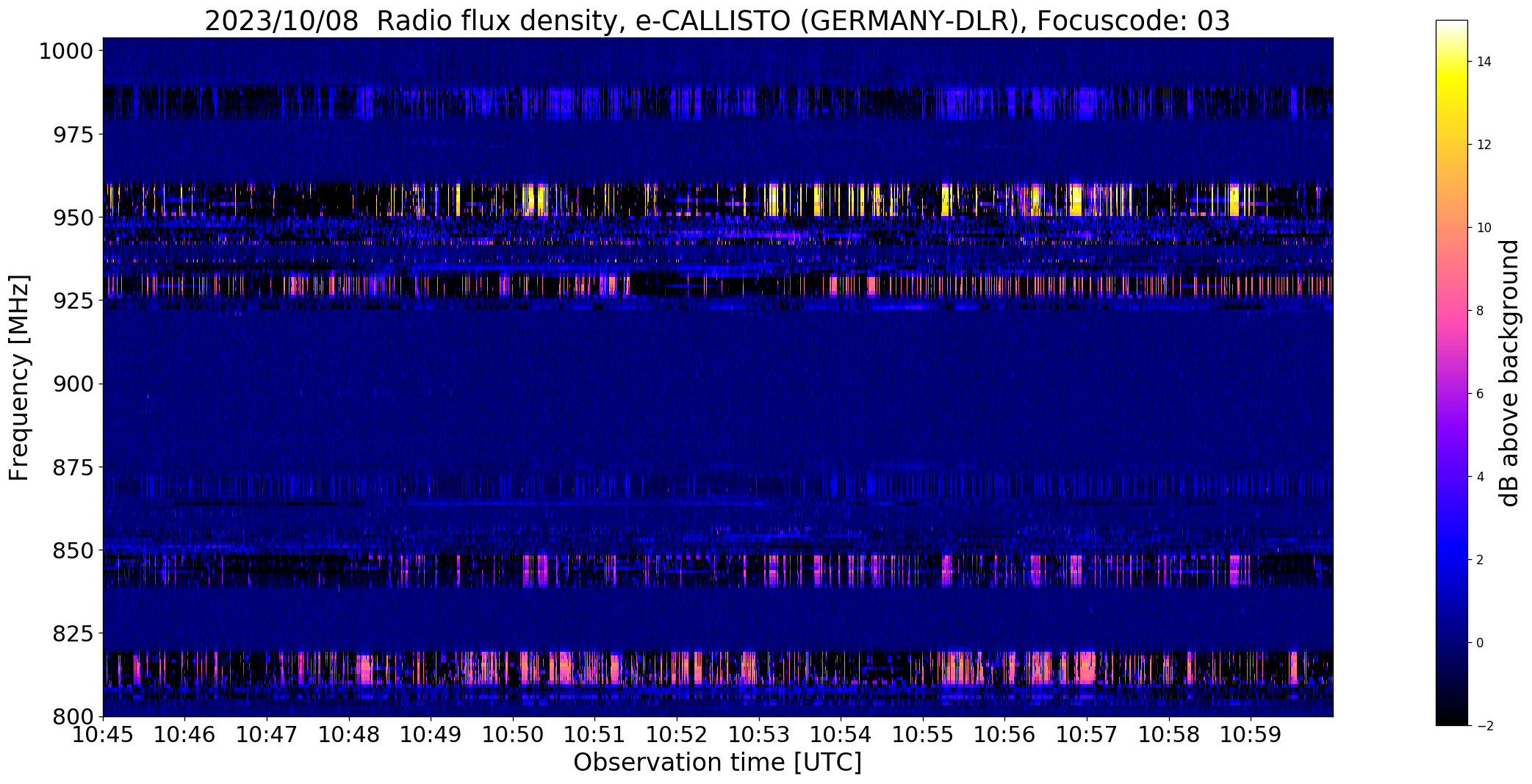Click the 10:59 time tick label

pos(1251,735)
